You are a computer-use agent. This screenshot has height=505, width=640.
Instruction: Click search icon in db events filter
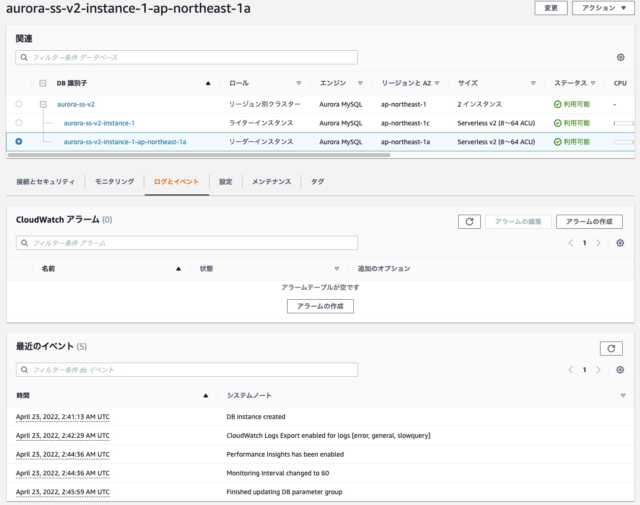(x=24, y=370)
